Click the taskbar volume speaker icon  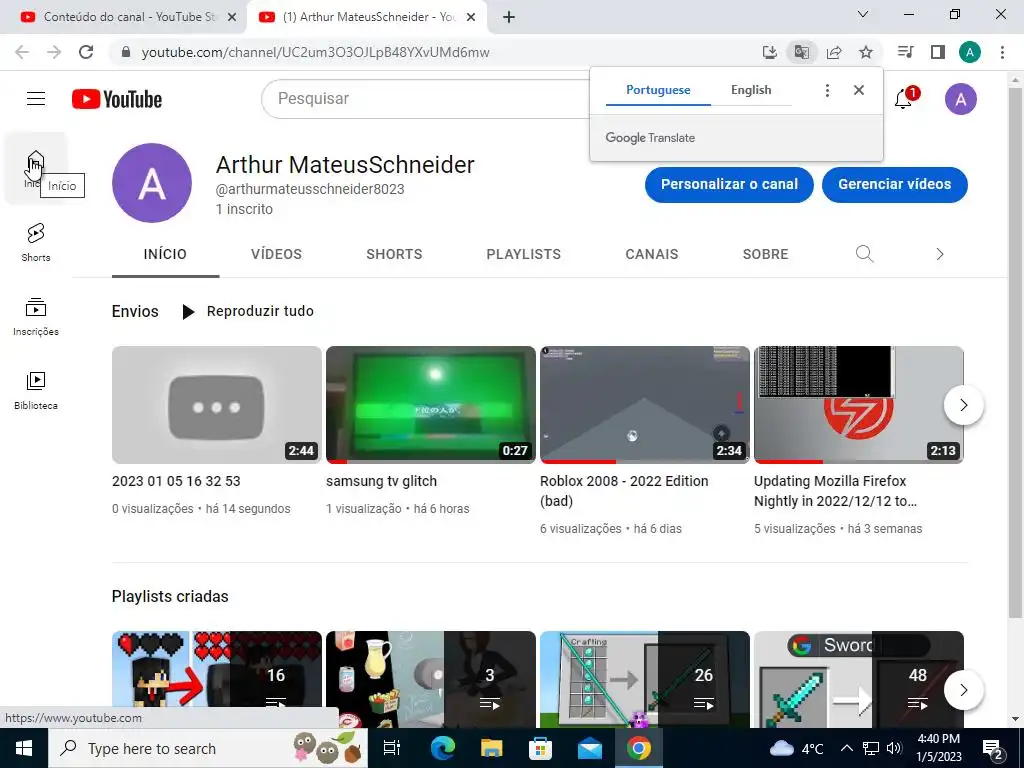click(895, 748)
